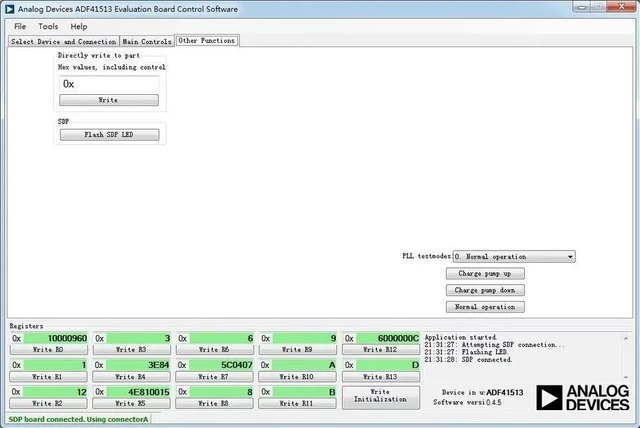Click the R11 register field with value B
Viewport: 640px width, 428px height.
click(305, 392)
